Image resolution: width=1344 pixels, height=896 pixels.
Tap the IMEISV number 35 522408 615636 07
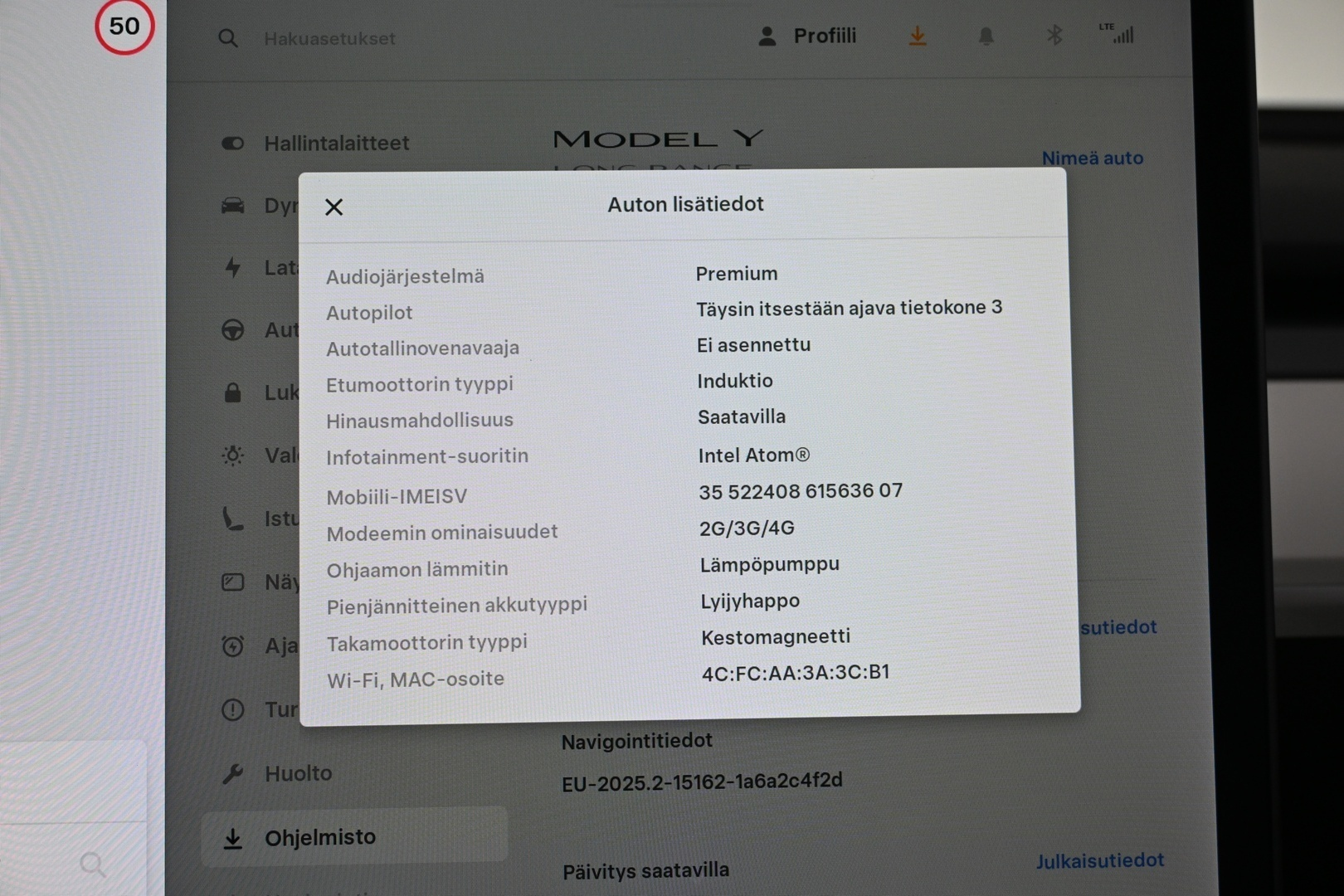[x=801, y=491]
